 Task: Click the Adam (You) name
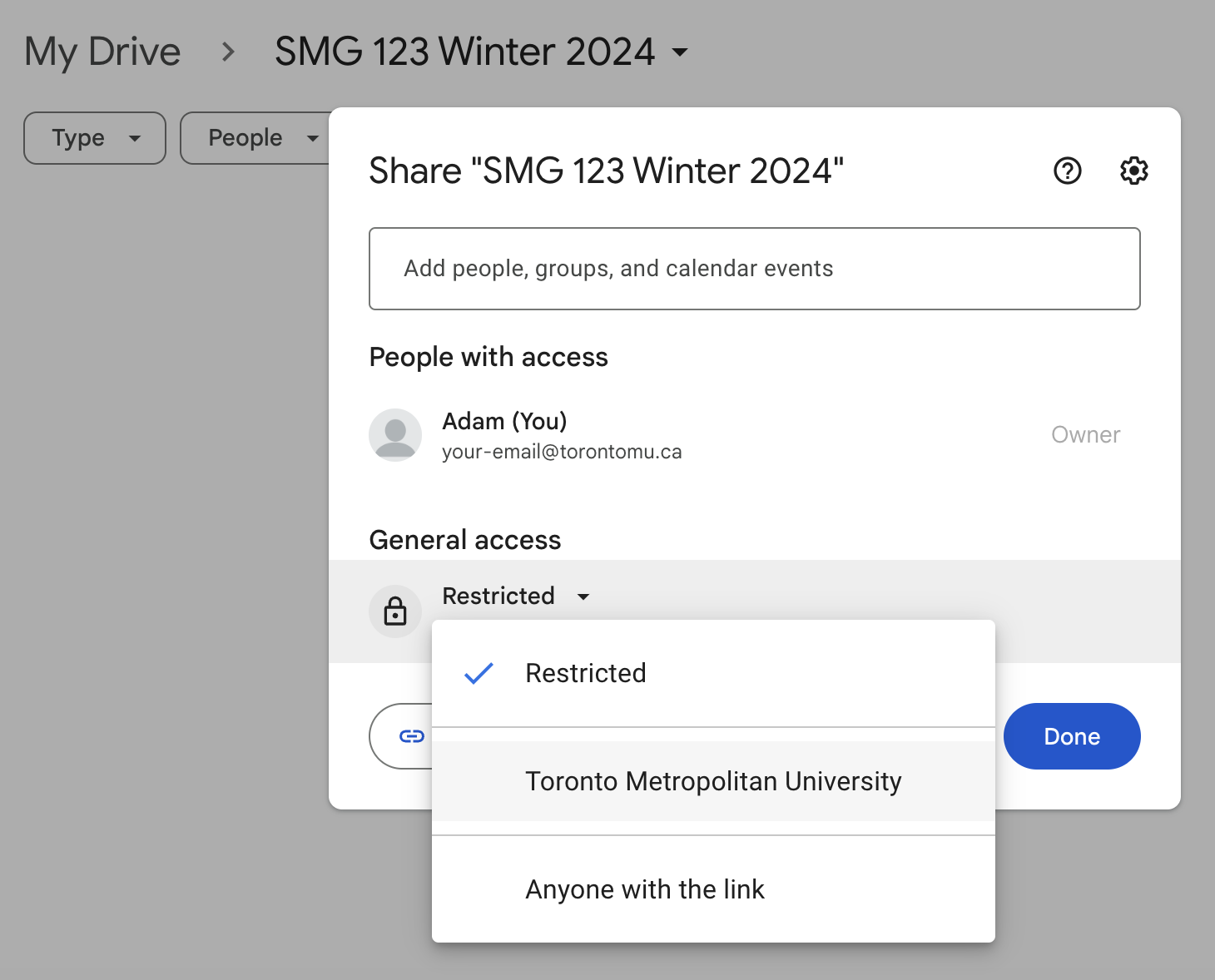coord(504,421)
